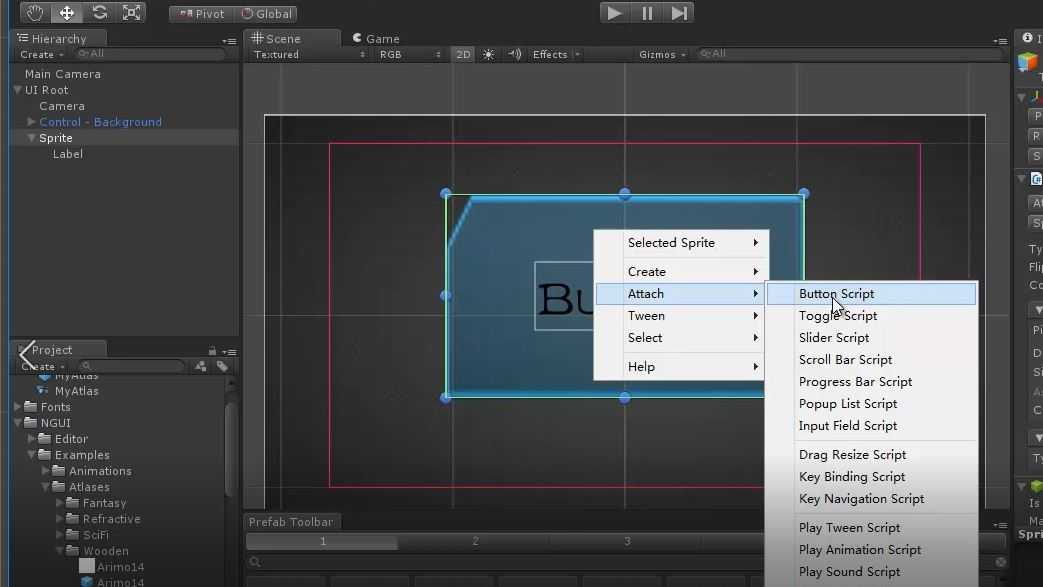This screenshot has width=1043, height=587.
Task: Open the Tween submenu
Action: click(x=681, y=315)
